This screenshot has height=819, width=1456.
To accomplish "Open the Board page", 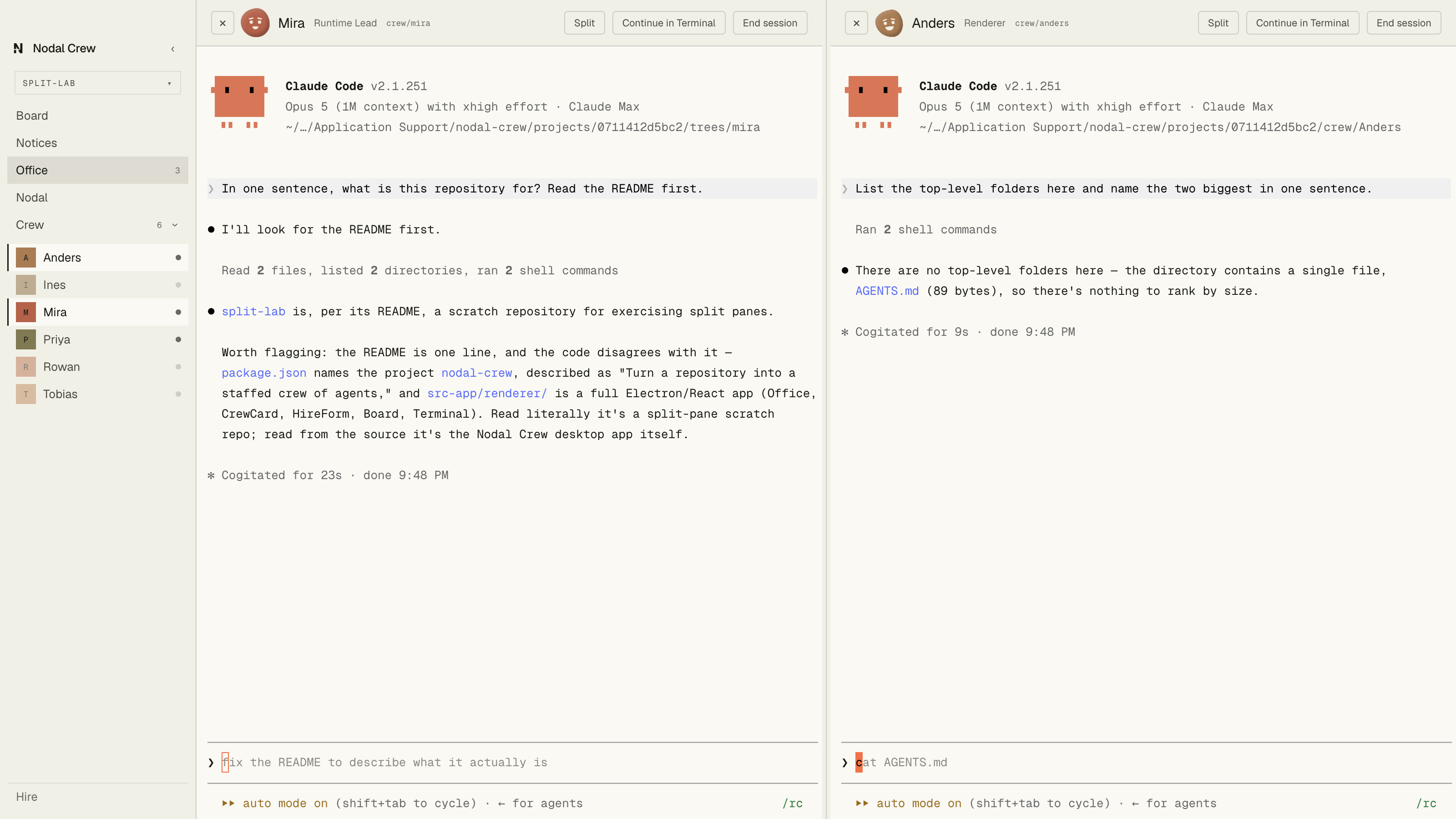I will [x=98, y=116].
